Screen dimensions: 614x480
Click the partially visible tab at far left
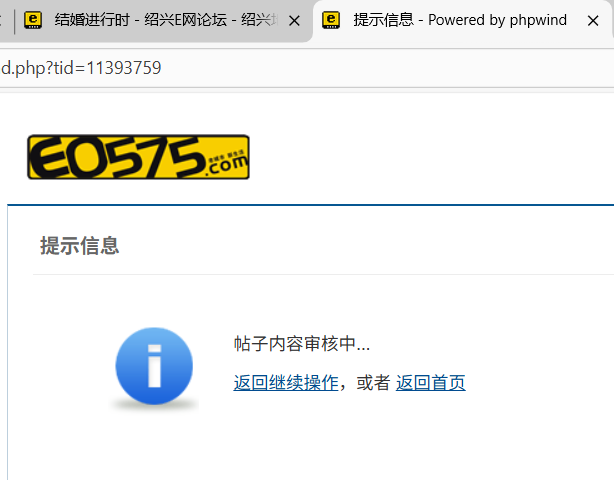pos(3,20)
